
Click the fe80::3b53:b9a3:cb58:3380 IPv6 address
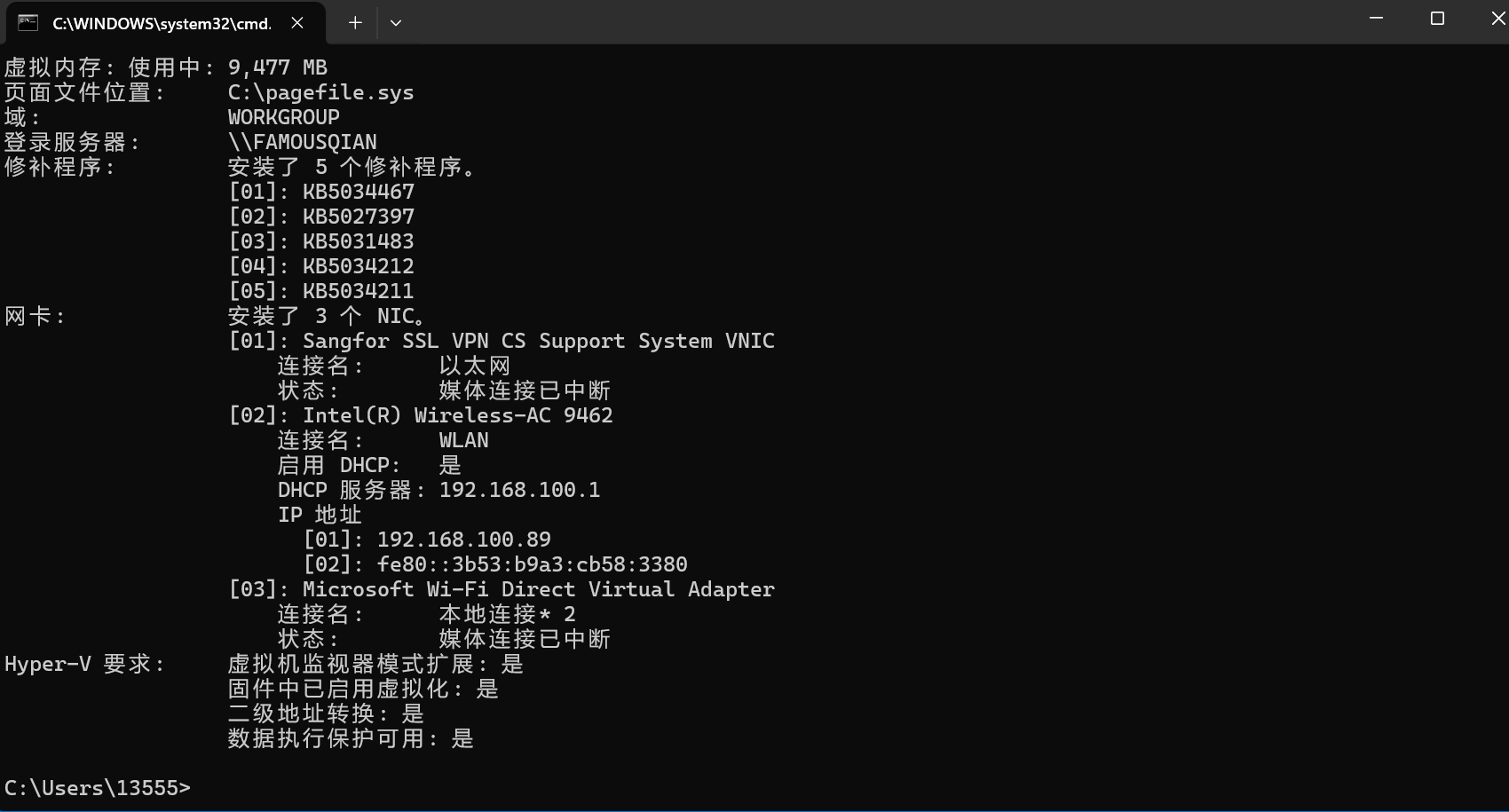click(532, 564)
